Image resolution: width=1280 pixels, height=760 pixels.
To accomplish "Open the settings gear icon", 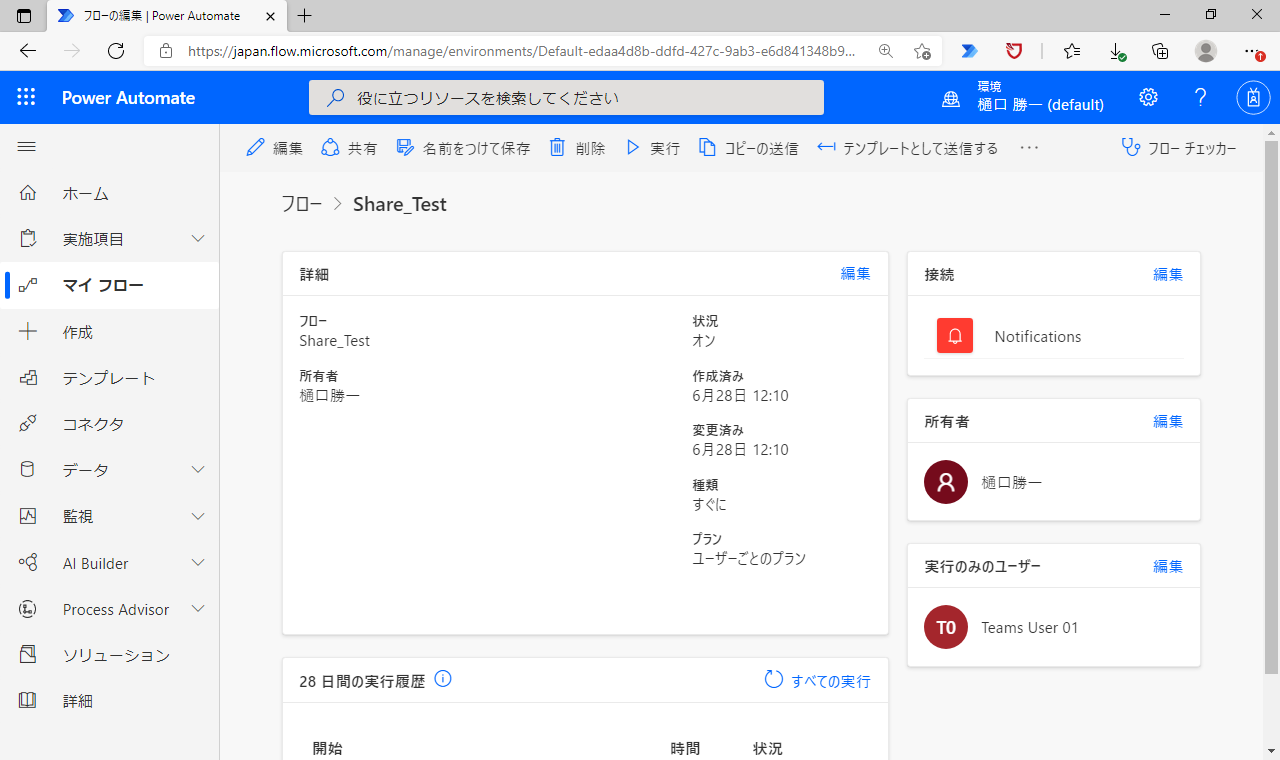I will click(1148, 97).
